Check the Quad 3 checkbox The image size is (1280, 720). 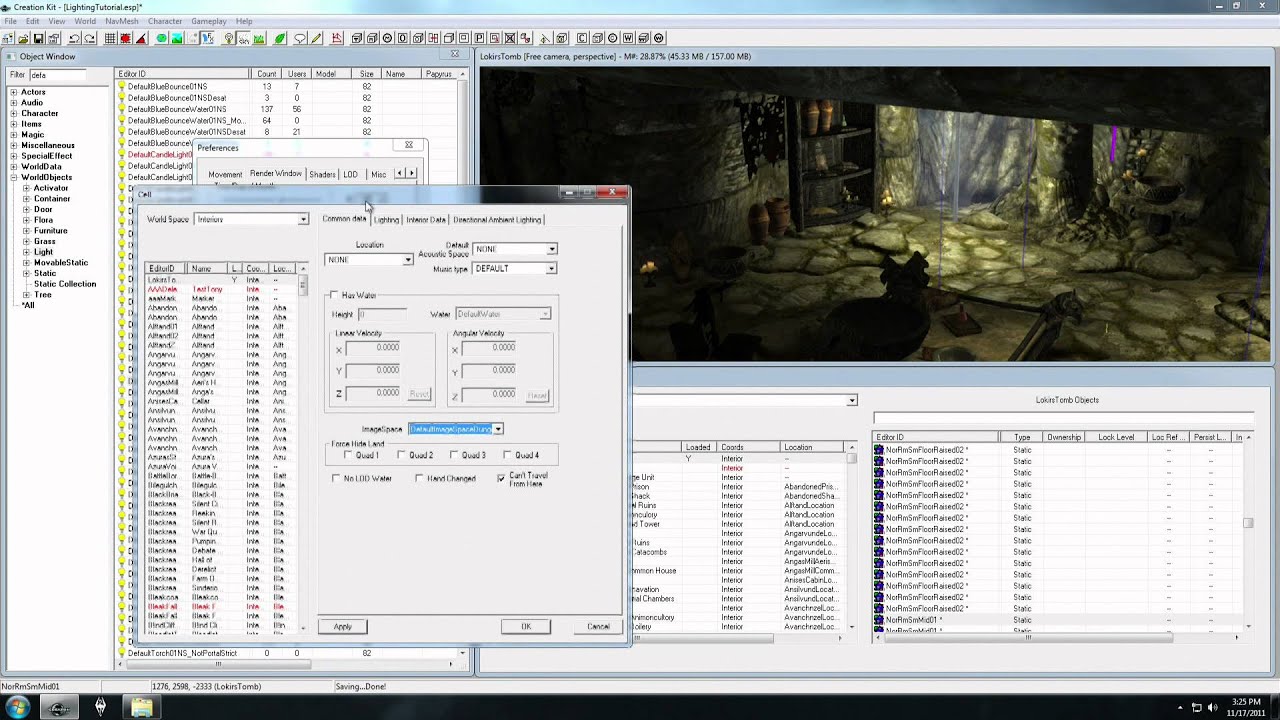(x=454, y=455)
